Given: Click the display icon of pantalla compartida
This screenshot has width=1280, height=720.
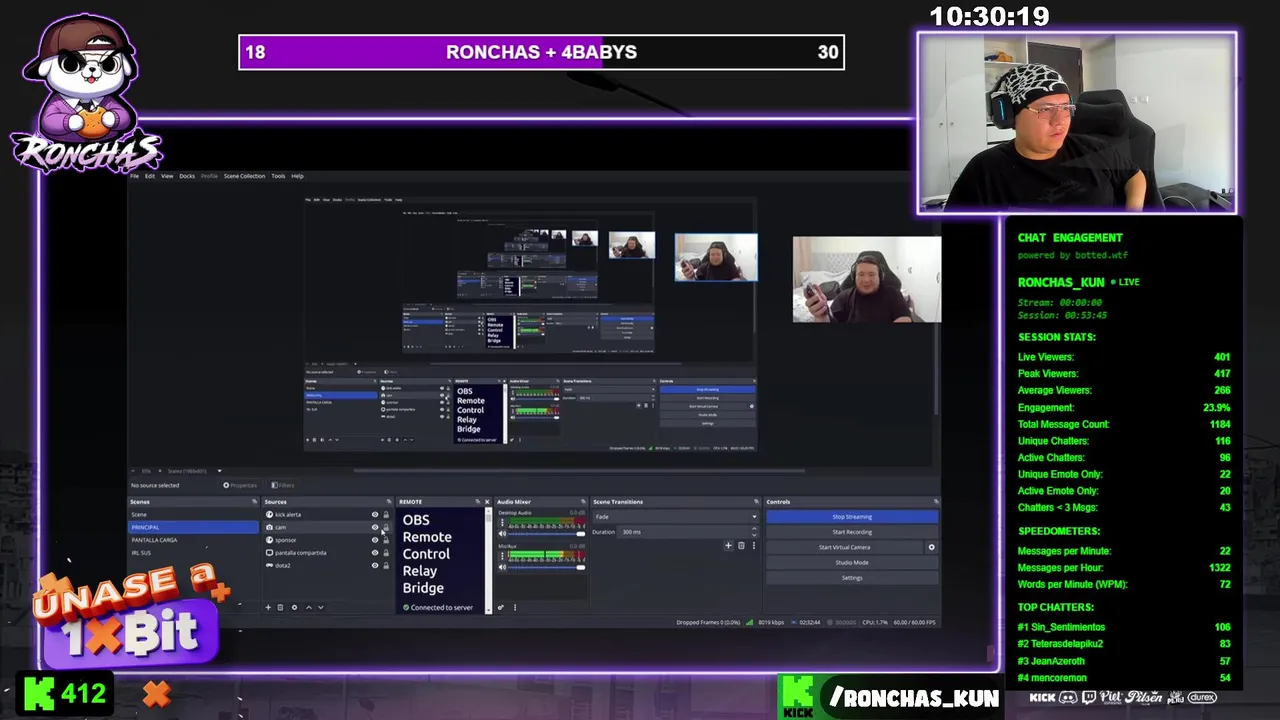Looking at the screenshot, I should coord(269,553).
